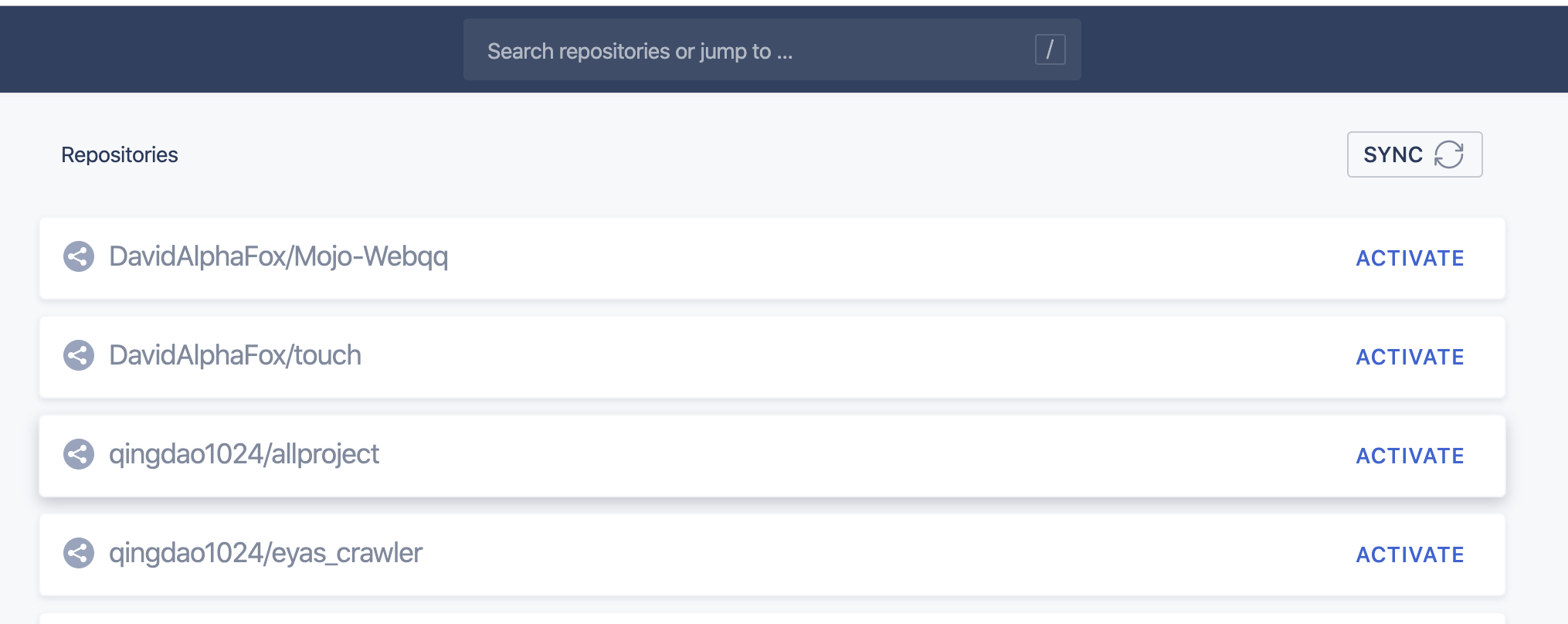Click the qingdao1024/allproject repository icon
Screen dimensions: 1568x624
point(79,454)
